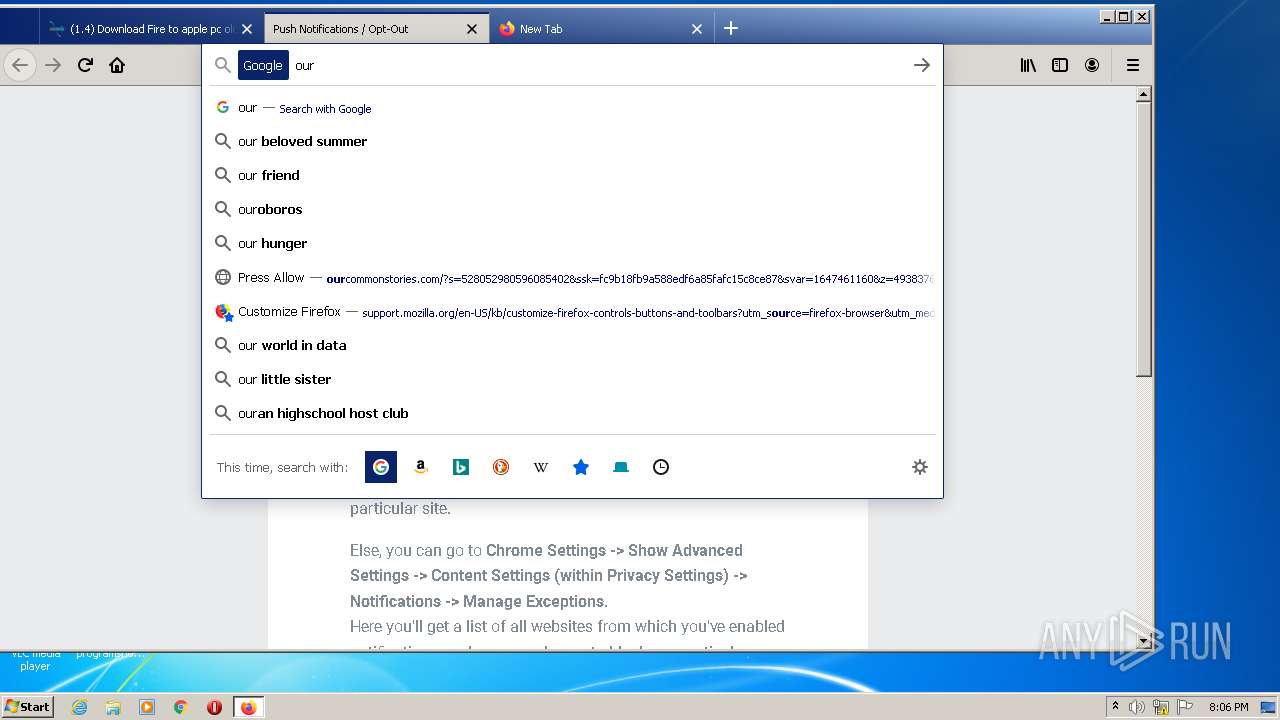
Task: Choose 'our beloved summer' suggestion
Action: point(572,141)
